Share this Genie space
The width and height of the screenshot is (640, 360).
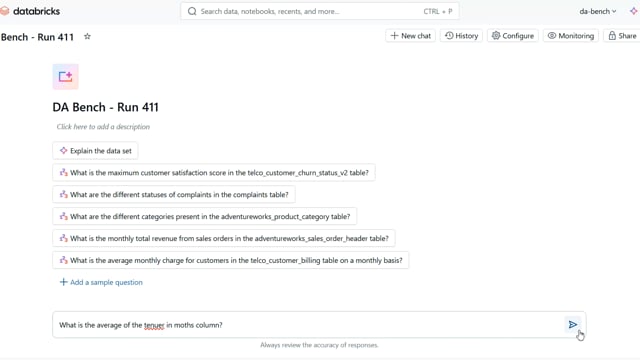click(x=622, y=36)
